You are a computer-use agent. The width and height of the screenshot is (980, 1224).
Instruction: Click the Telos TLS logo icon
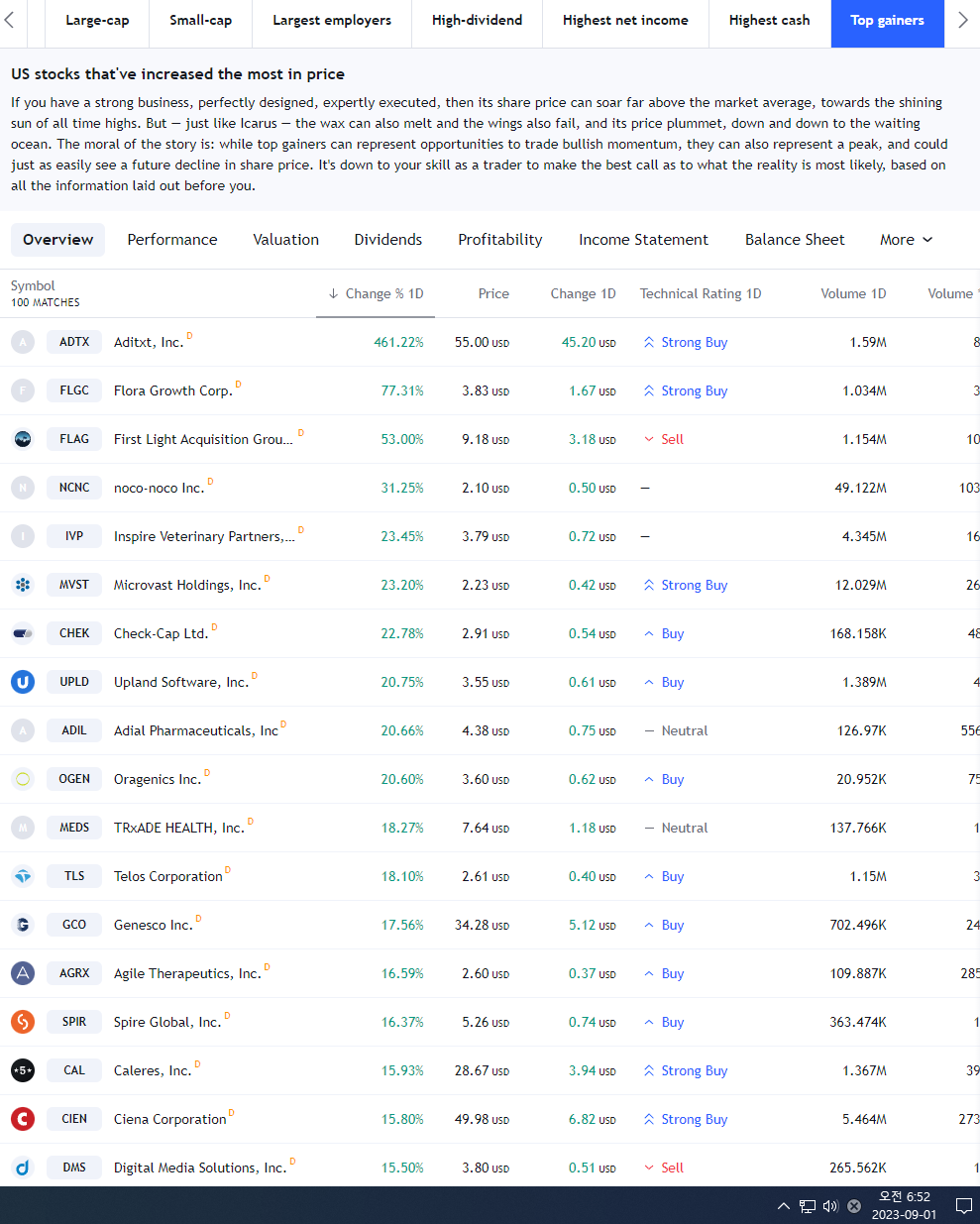pos(23,876)
